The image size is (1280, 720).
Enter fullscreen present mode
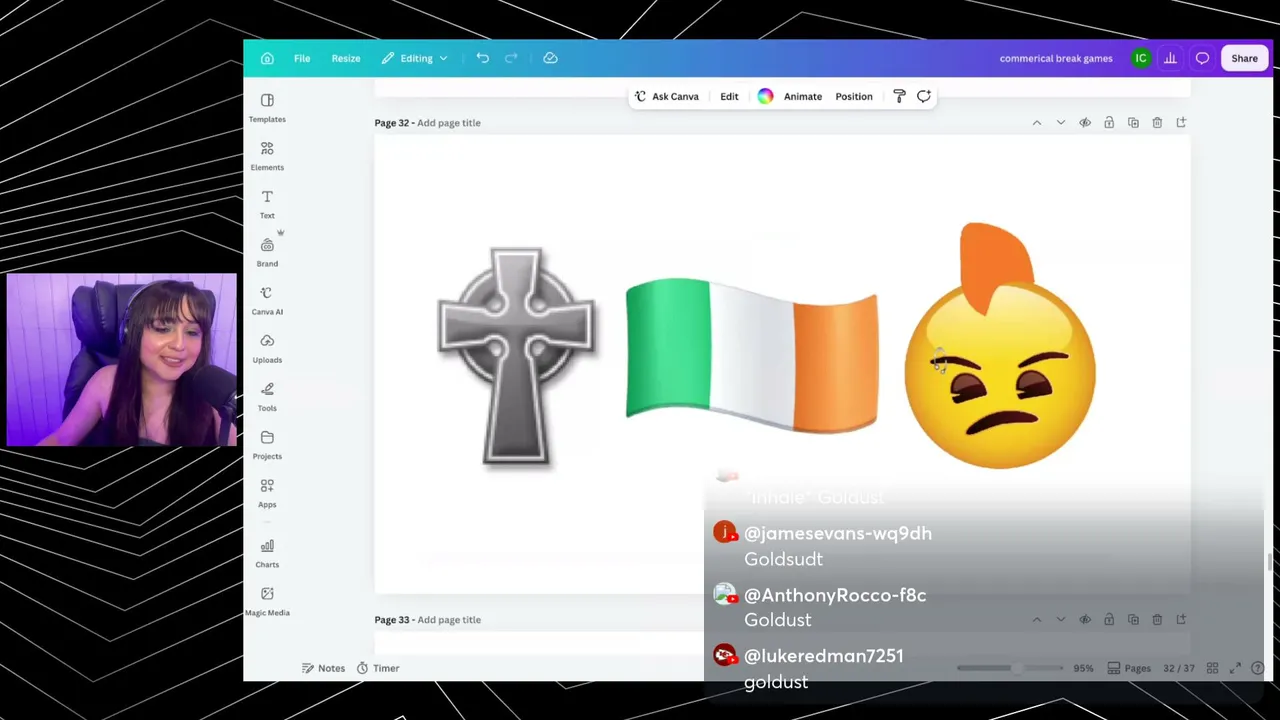(x=1235, y=668)
